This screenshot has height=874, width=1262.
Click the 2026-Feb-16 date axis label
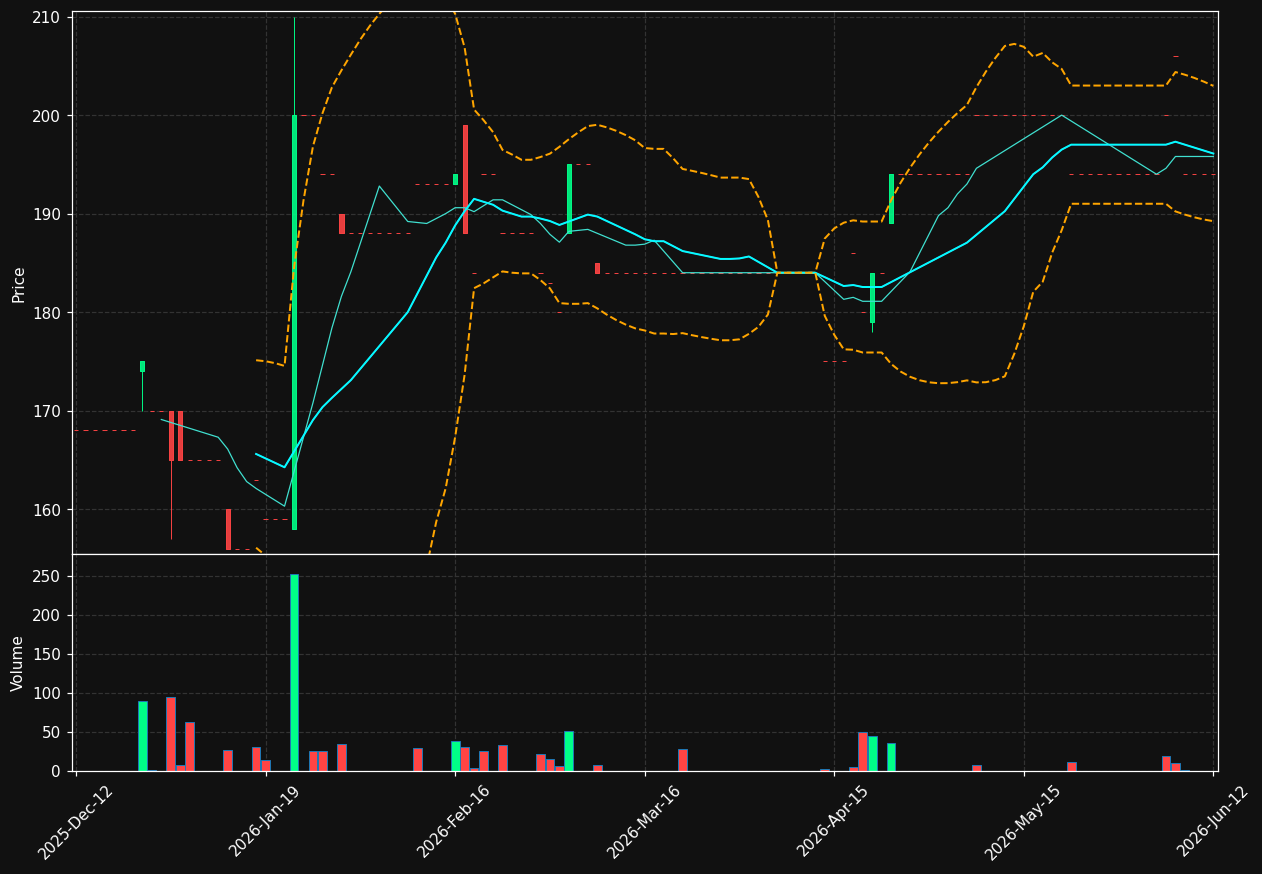click(x=454, y=821)
